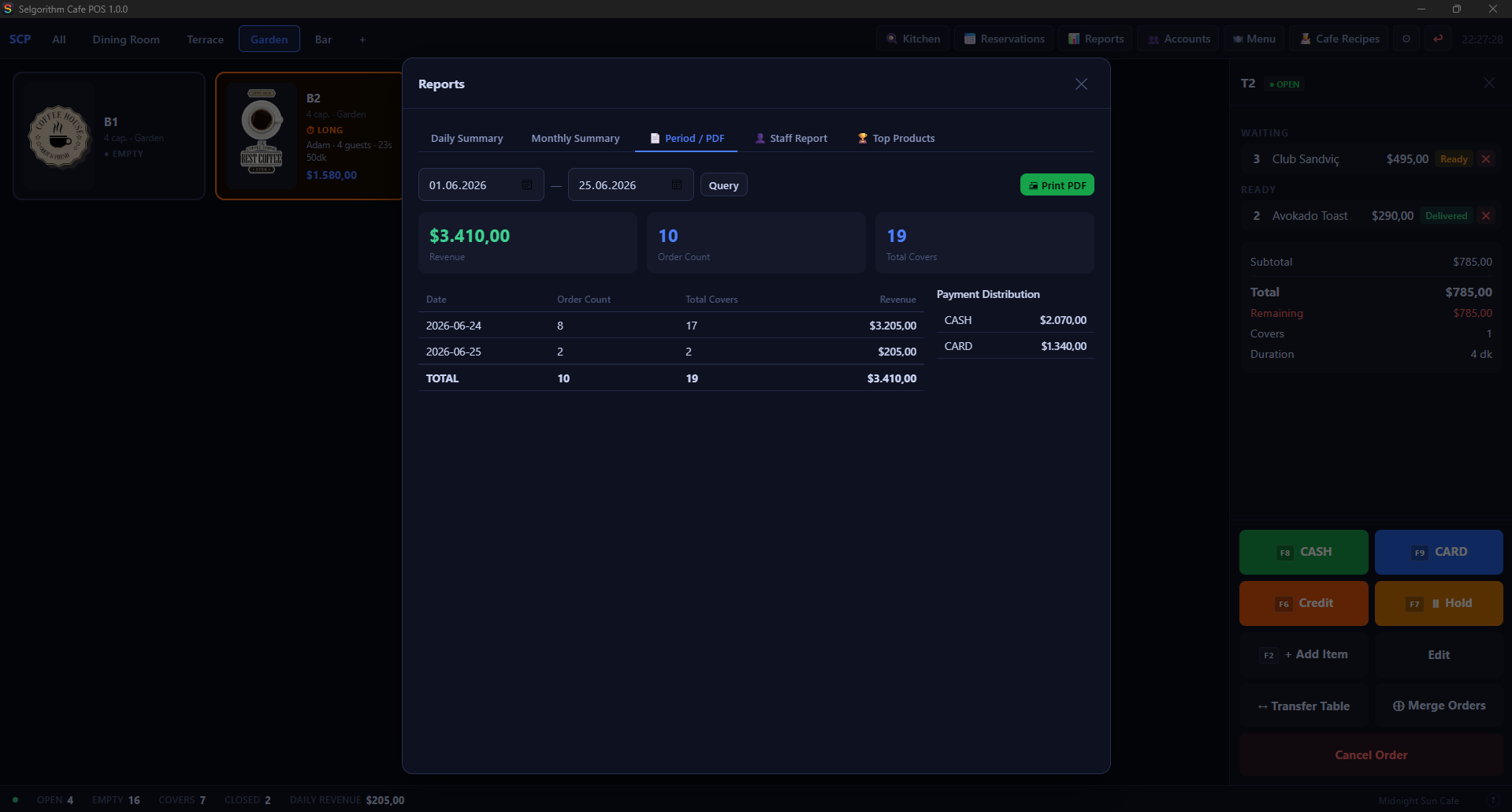The image size is (1512, 812).
Task: Select the B2 best coffee table thumbnail
Action: point(262,136)
